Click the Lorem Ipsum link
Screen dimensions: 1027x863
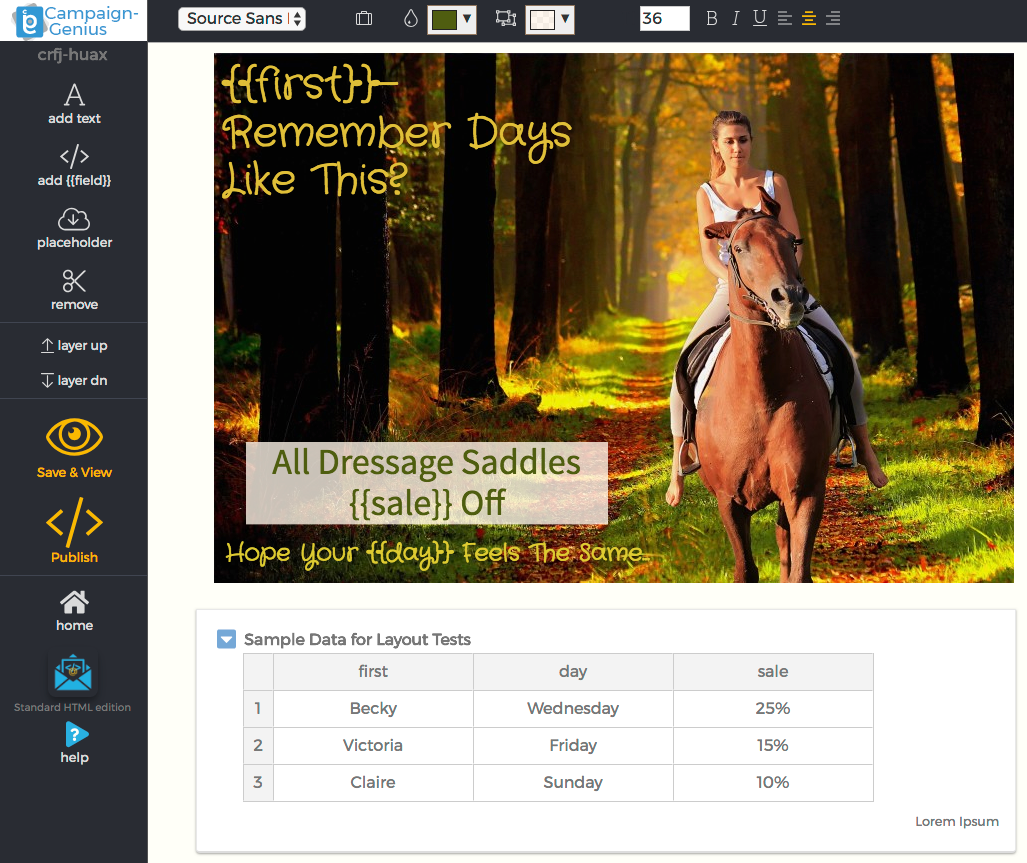coord(956,821)
